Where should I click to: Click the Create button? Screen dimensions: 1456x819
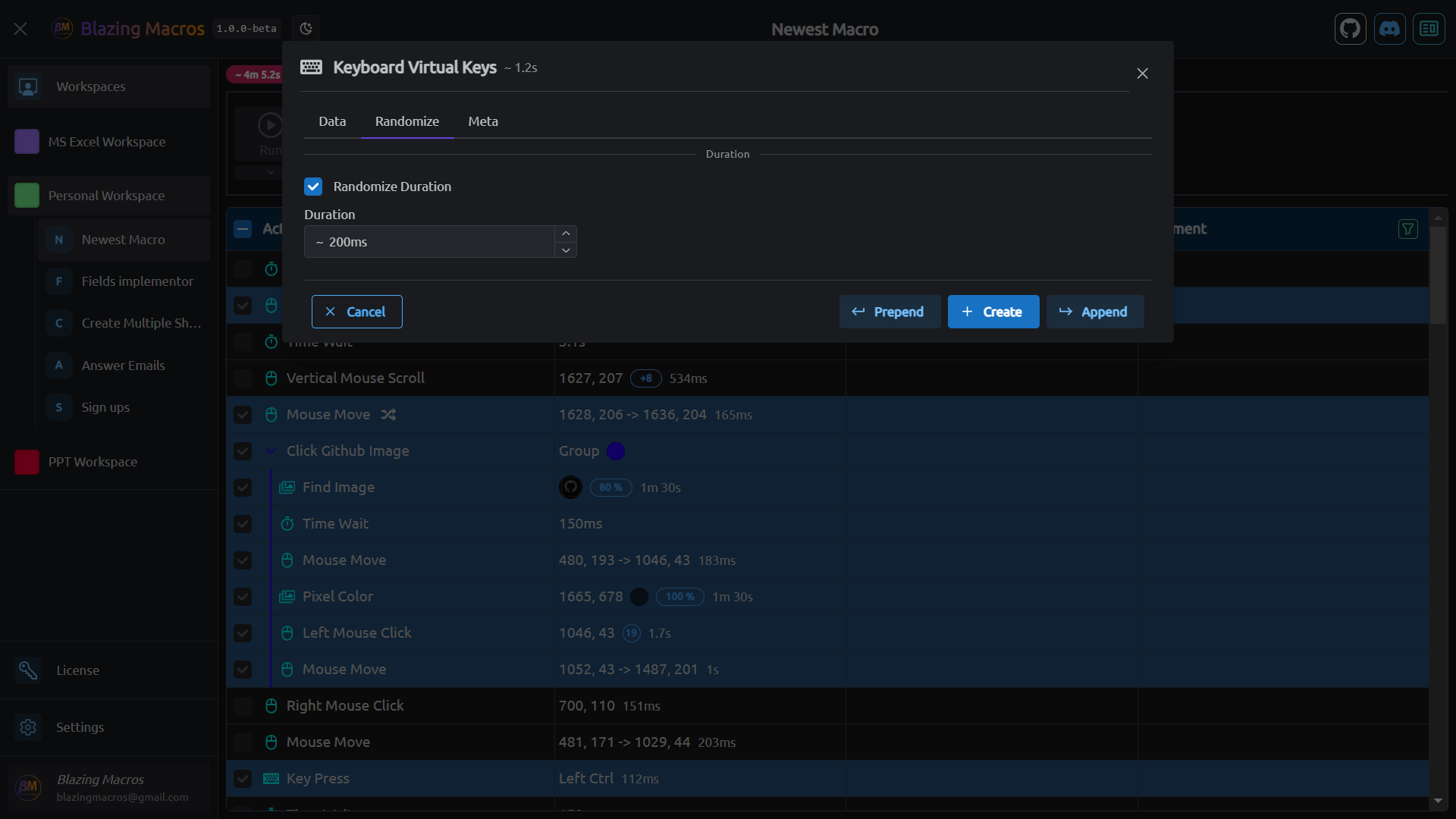click(x=993, y=312)
